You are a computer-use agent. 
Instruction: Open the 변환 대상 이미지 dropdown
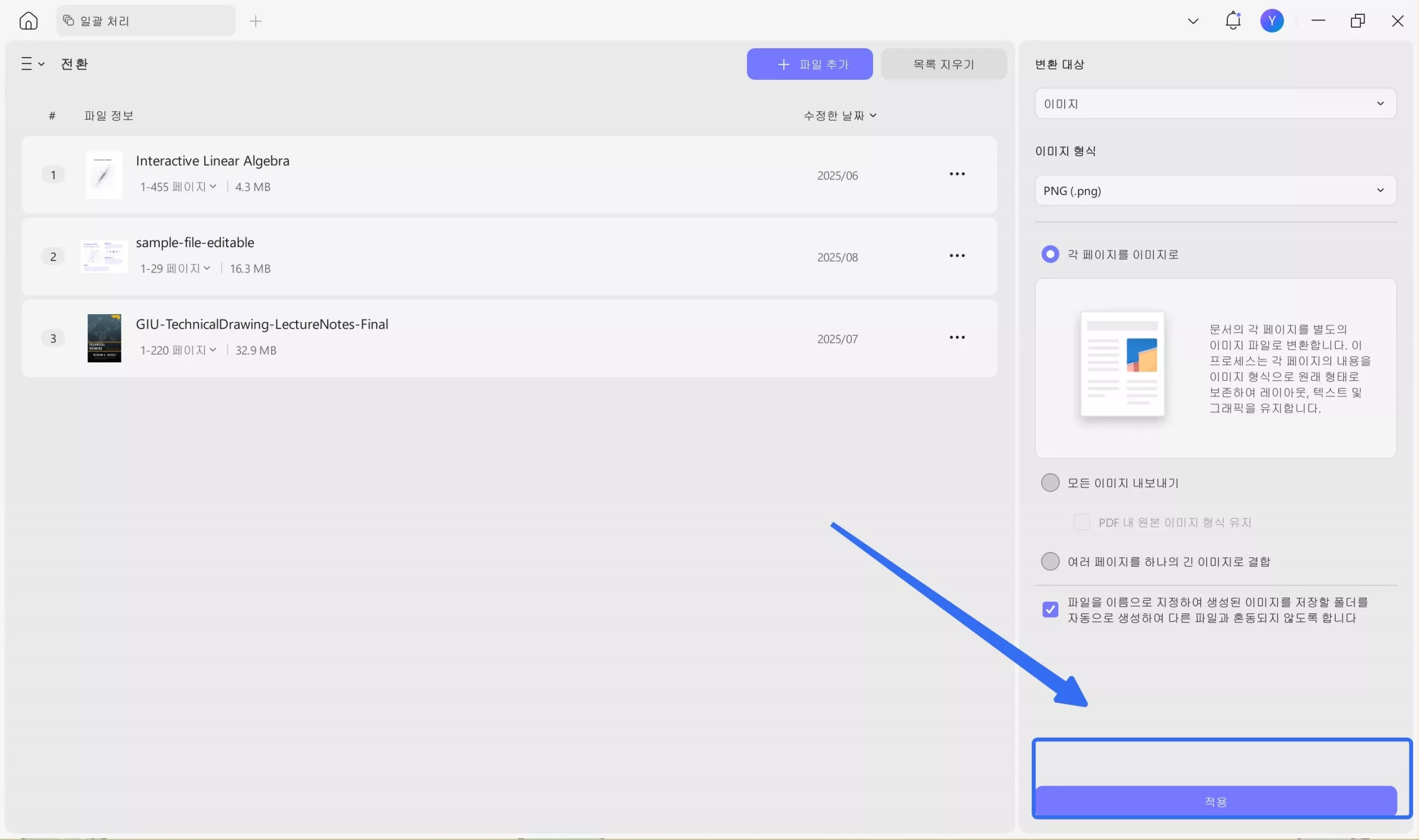[1214, 104]
